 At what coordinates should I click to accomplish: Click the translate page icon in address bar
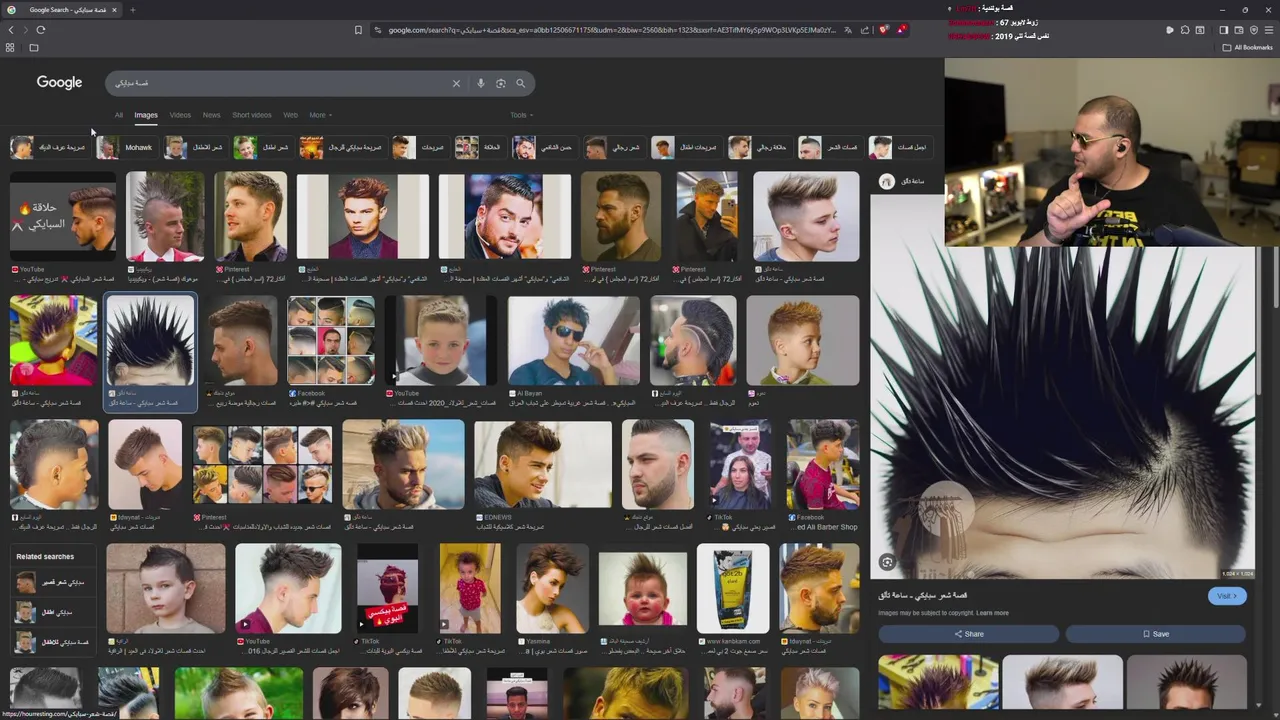coord(848,30)
